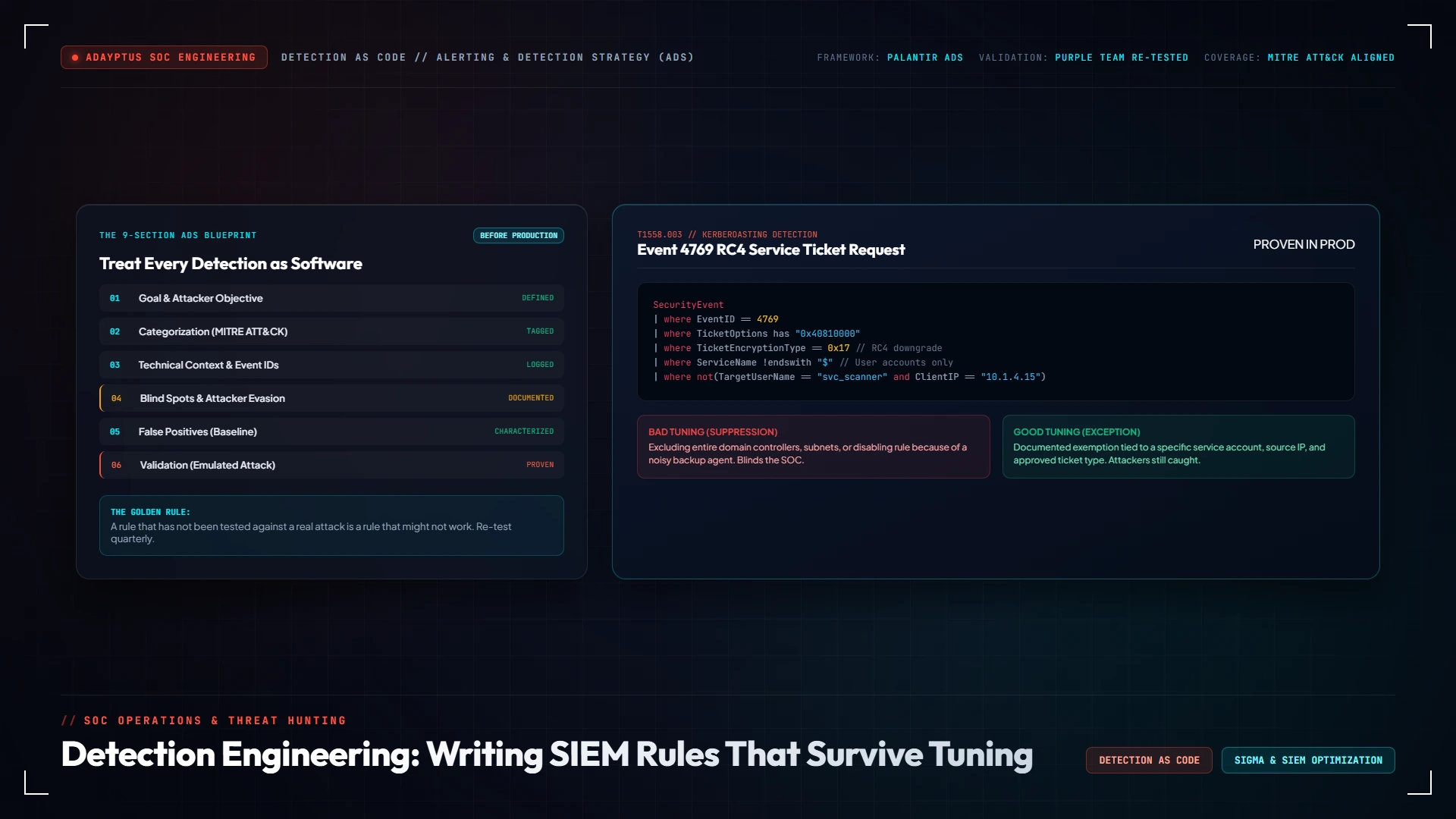Click the TAGGED status label

point(540,331)
